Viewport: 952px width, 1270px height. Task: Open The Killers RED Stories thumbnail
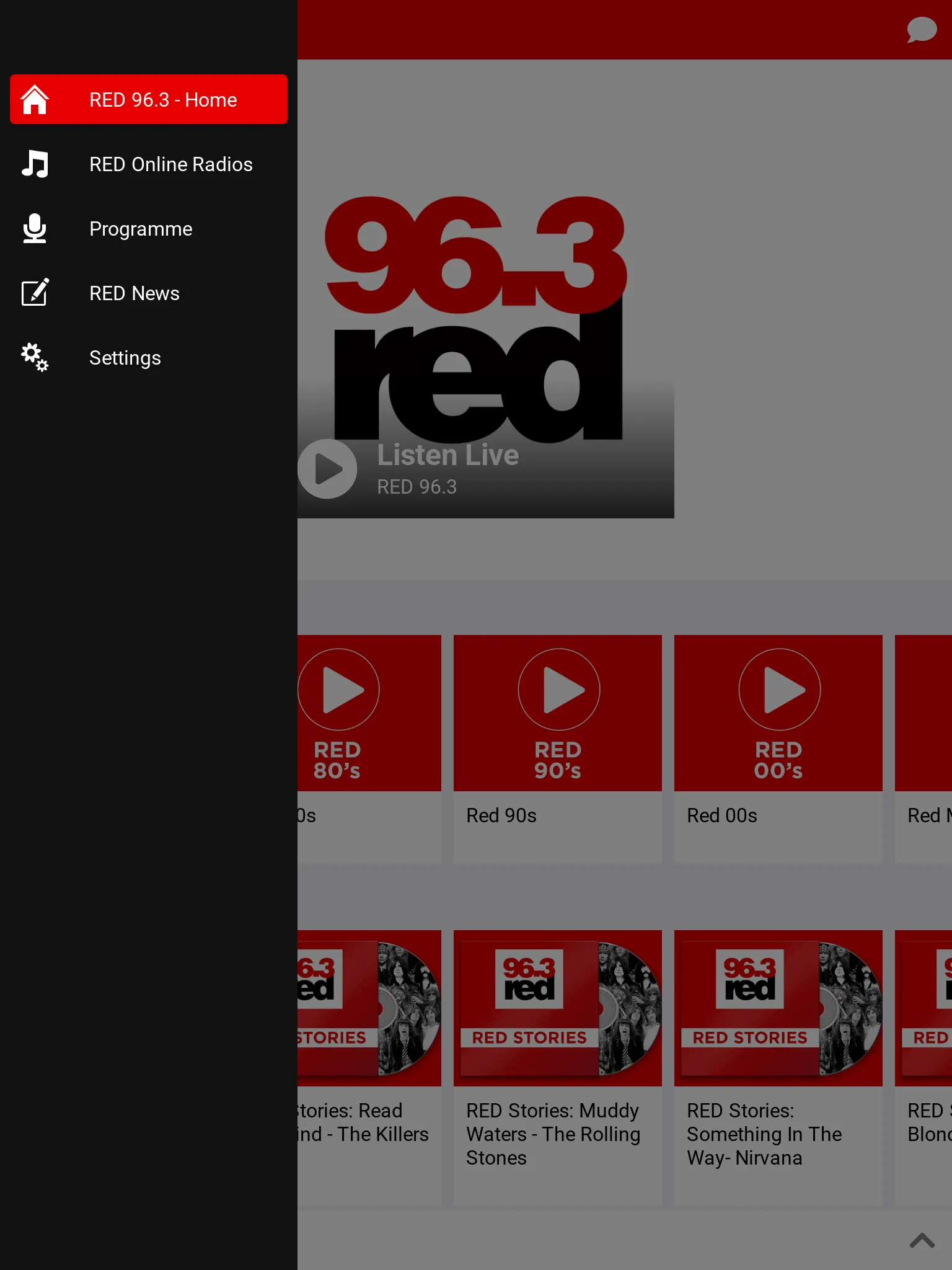click(369, 1008)
